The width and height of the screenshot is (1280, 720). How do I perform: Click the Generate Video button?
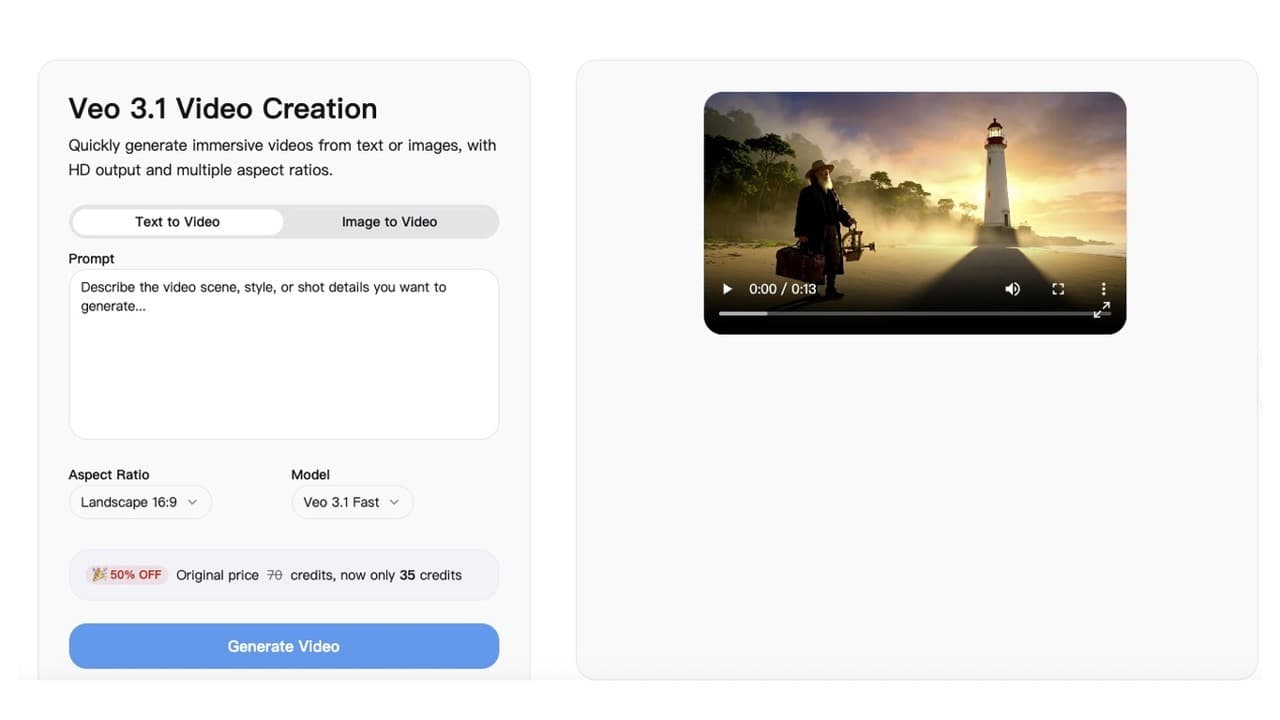[283, 646]
